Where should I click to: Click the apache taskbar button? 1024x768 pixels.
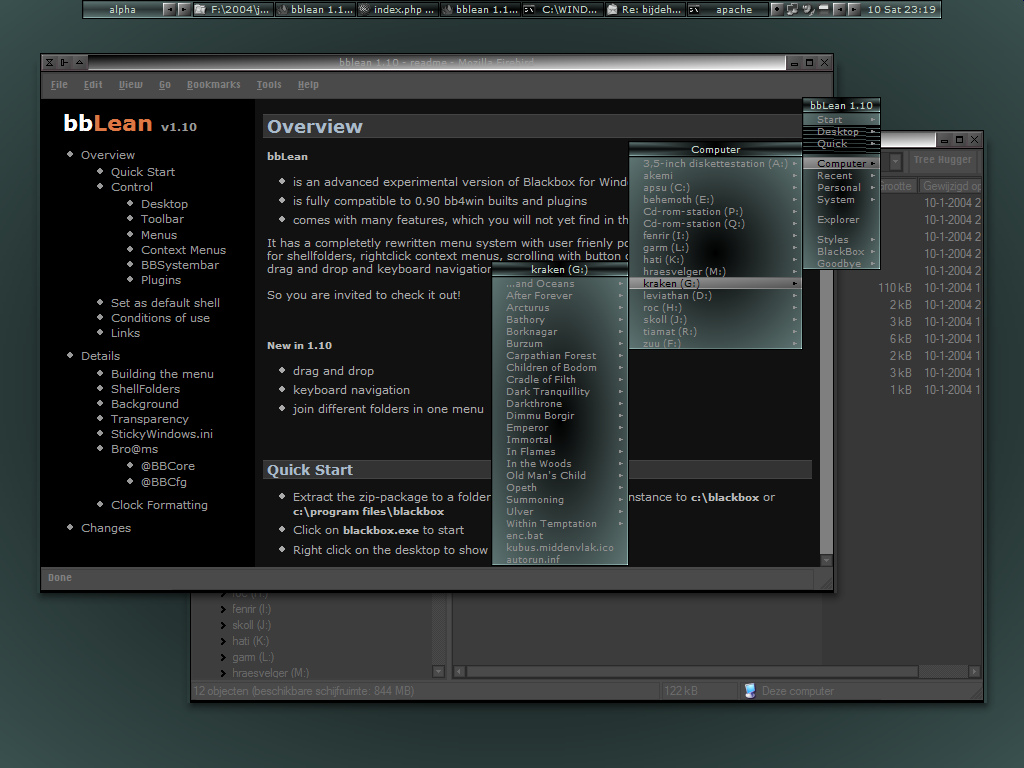(732, 10)
